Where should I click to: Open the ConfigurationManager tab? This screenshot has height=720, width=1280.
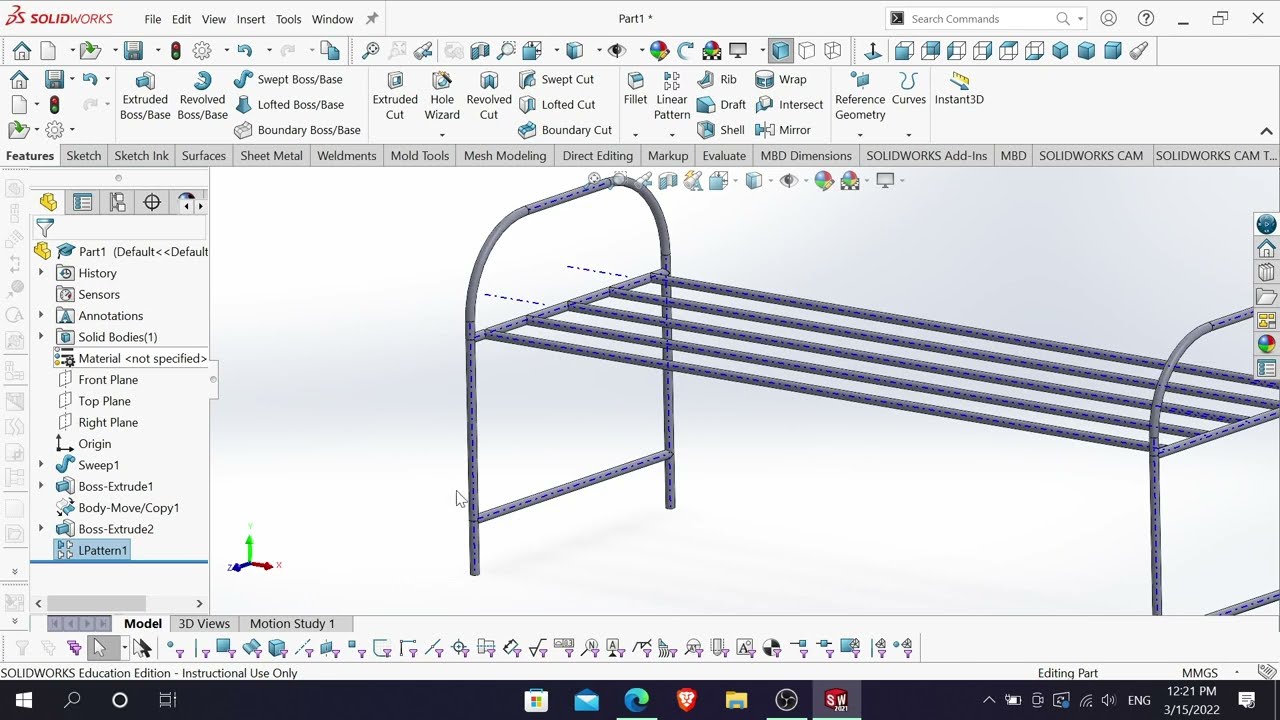click(118, 203)
